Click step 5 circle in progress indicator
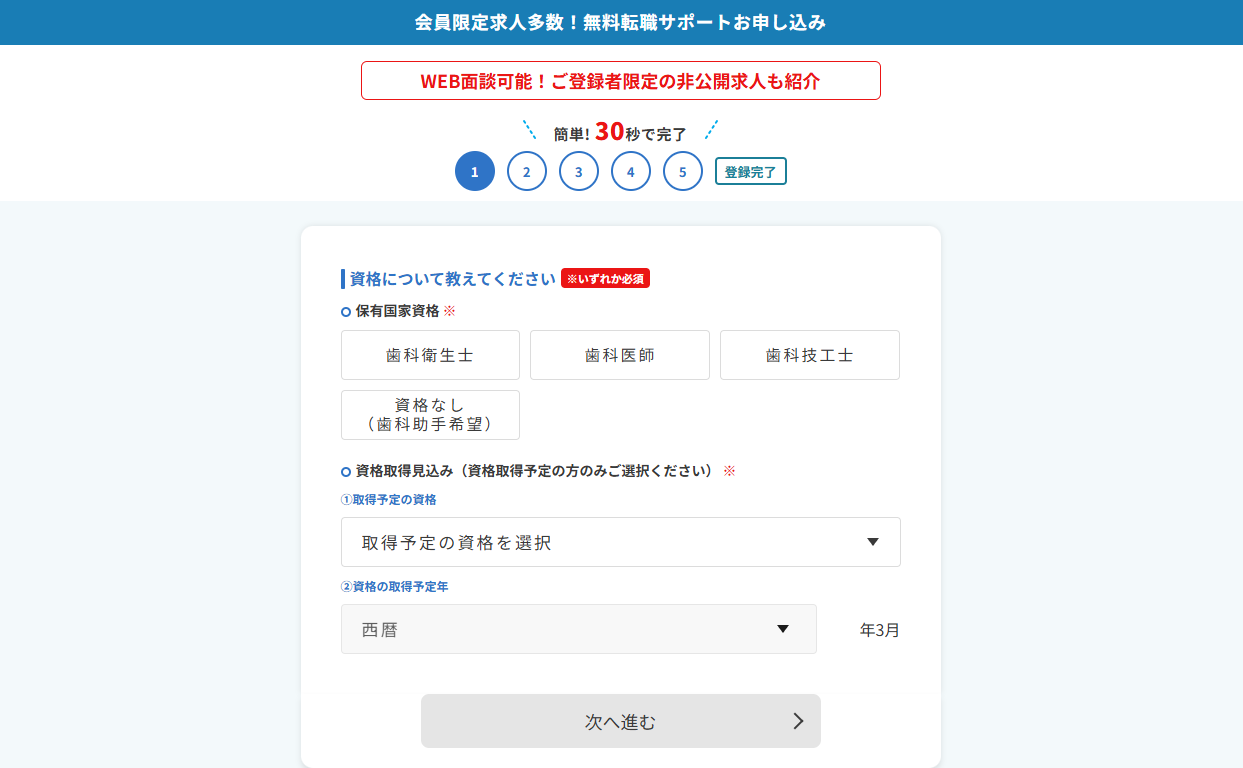The image size is (1243, 768). [x=683, y=171]
